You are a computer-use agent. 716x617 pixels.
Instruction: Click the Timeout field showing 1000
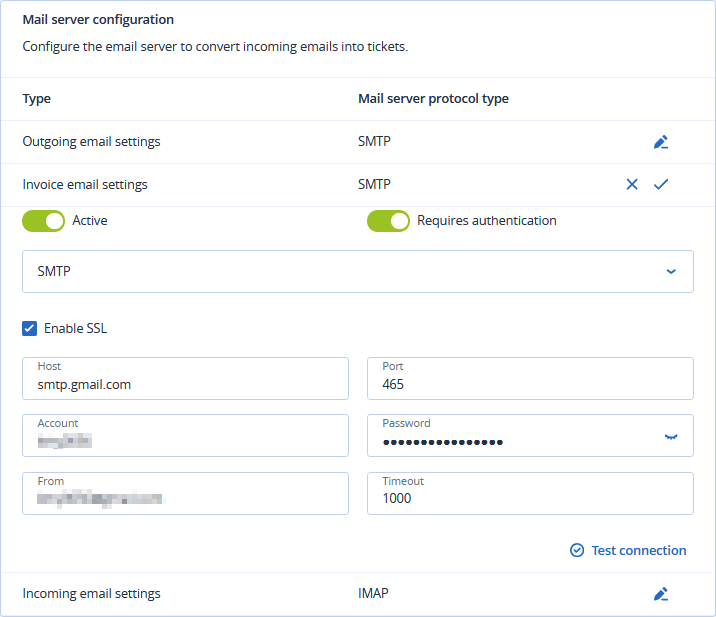click(x=530, y=494)
